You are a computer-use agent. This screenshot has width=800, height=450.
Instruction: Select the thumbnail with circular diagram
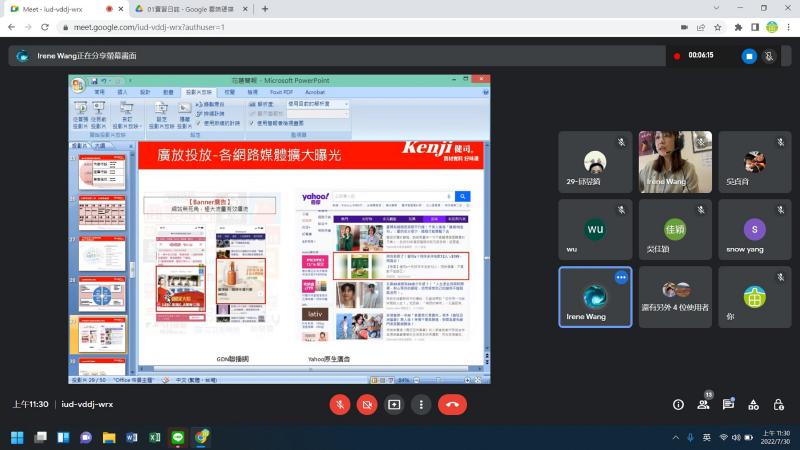[x=102, y=294]
